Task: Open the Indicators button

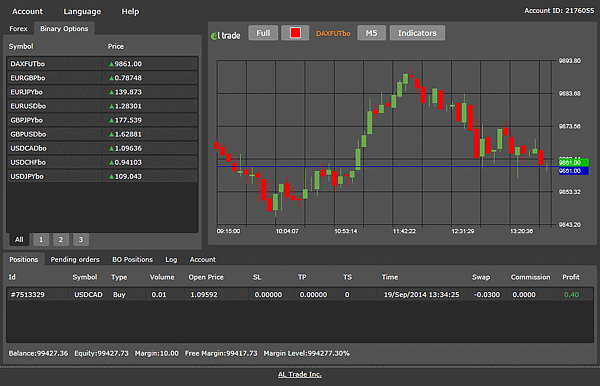Action: click(x=417, y=33)
